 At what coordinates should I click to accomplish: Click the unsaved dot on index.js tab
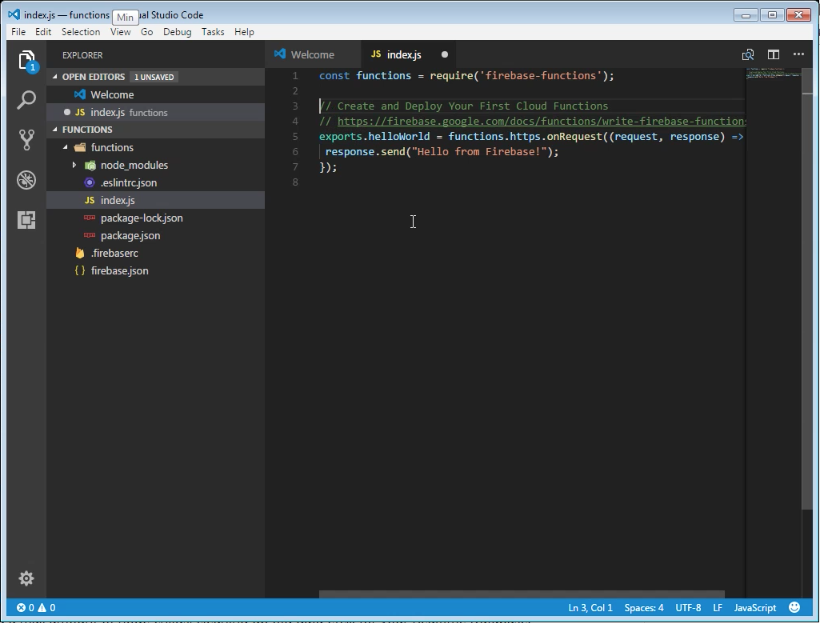tap(445, 54)
